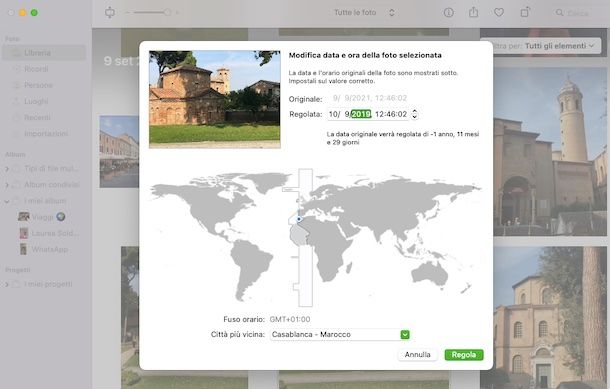
Task: Click the search magnifier icon
Action: tap(559, 13)
